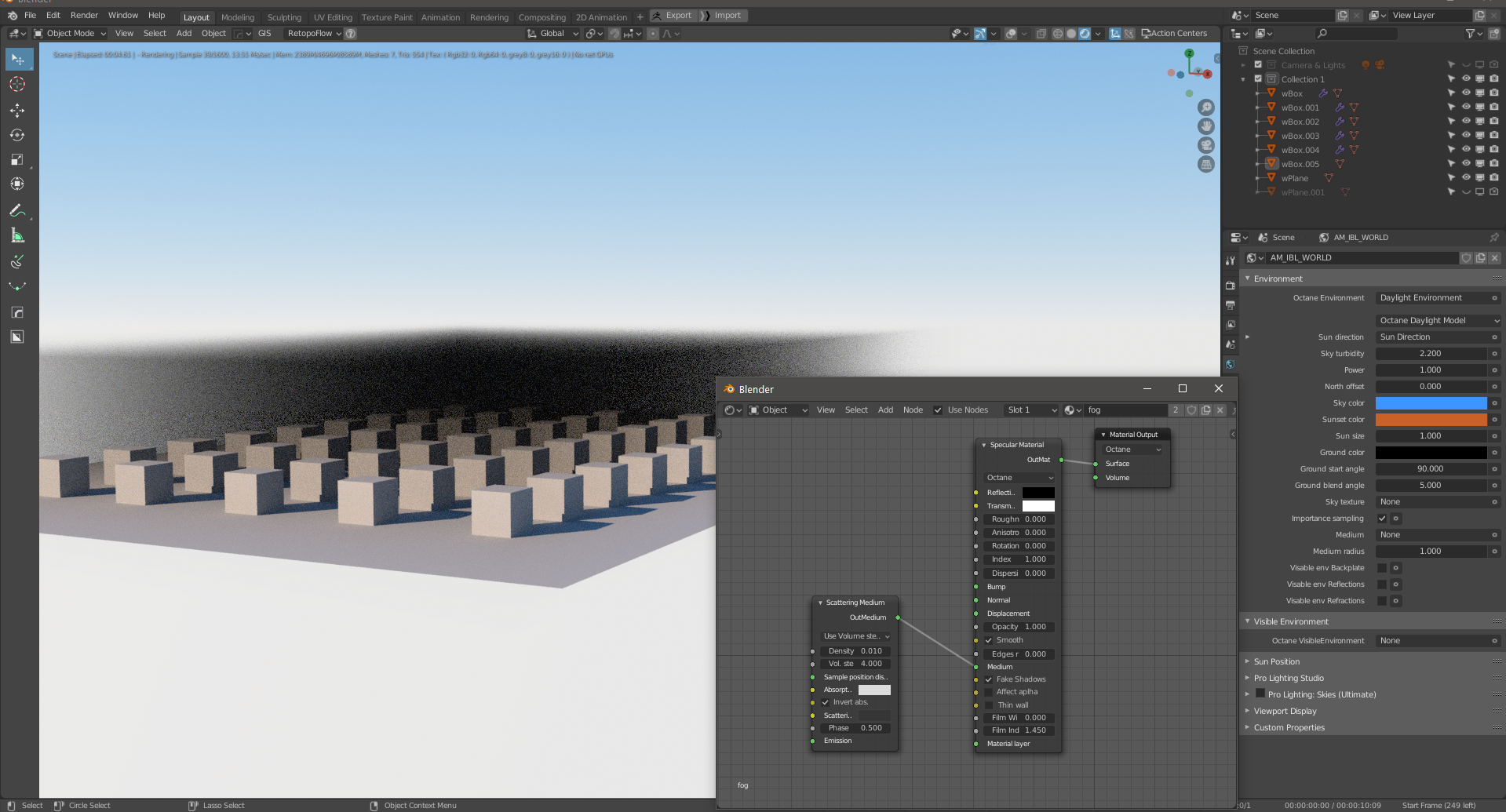Uncheck the Collection 1 exclude checkbox
The height and width of the screenshot is (812, 1506).
1258,79
